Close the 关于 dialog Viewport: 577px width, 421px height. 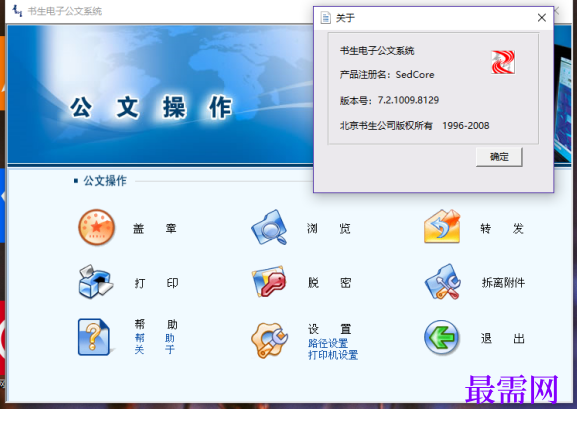pos(542,18)
